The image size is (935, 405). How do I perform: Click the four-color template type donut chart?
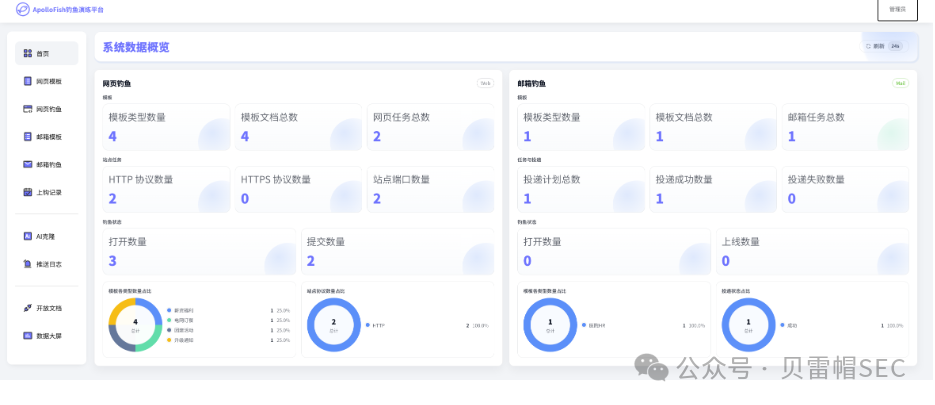click(135, 325)
